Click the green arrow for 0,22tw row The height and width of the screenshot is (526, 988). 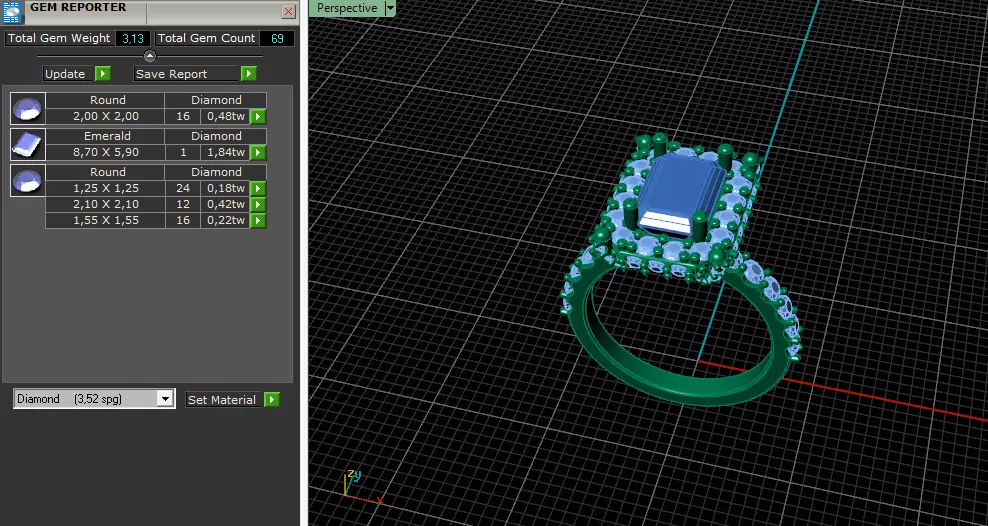pos(258,220)
